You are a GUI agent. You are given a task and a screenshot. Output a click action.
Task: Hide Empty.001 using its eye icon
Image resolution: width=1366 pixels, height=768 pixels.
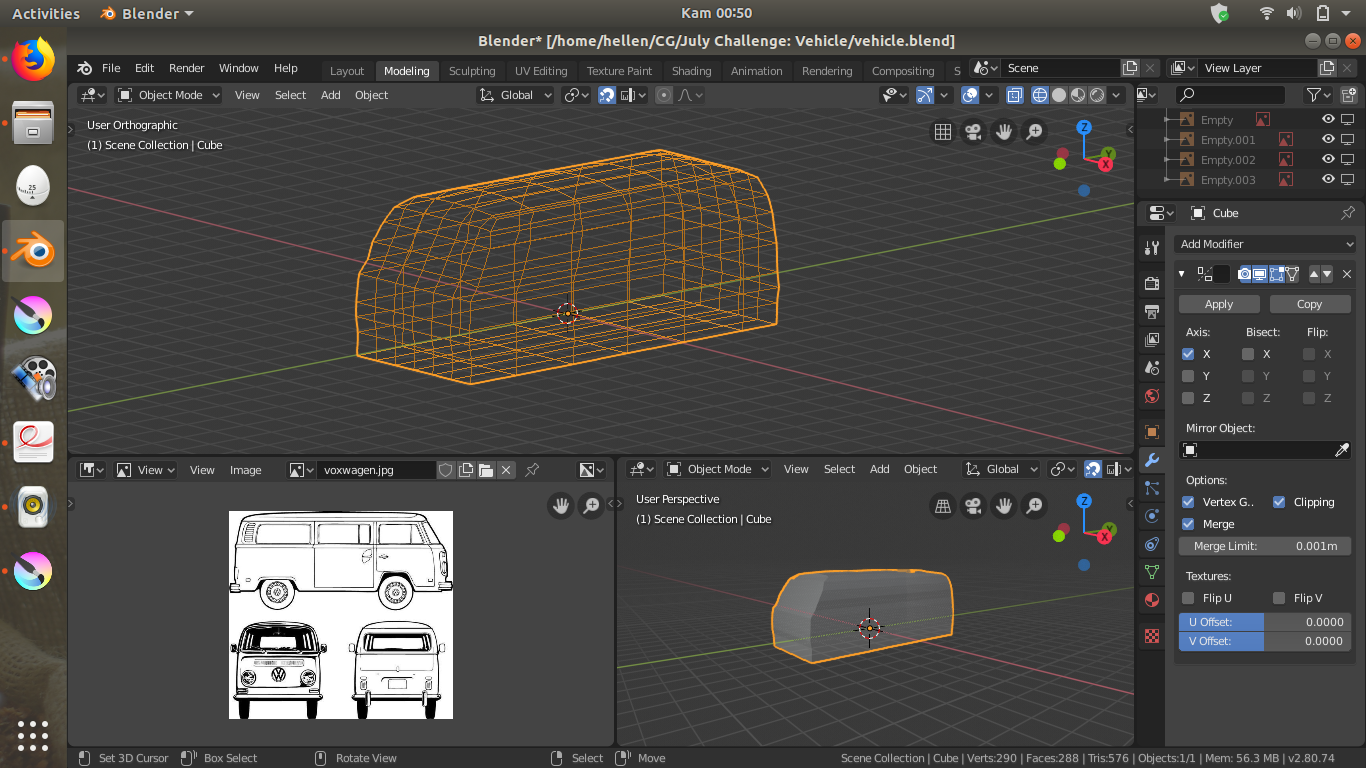(1328, 140)
